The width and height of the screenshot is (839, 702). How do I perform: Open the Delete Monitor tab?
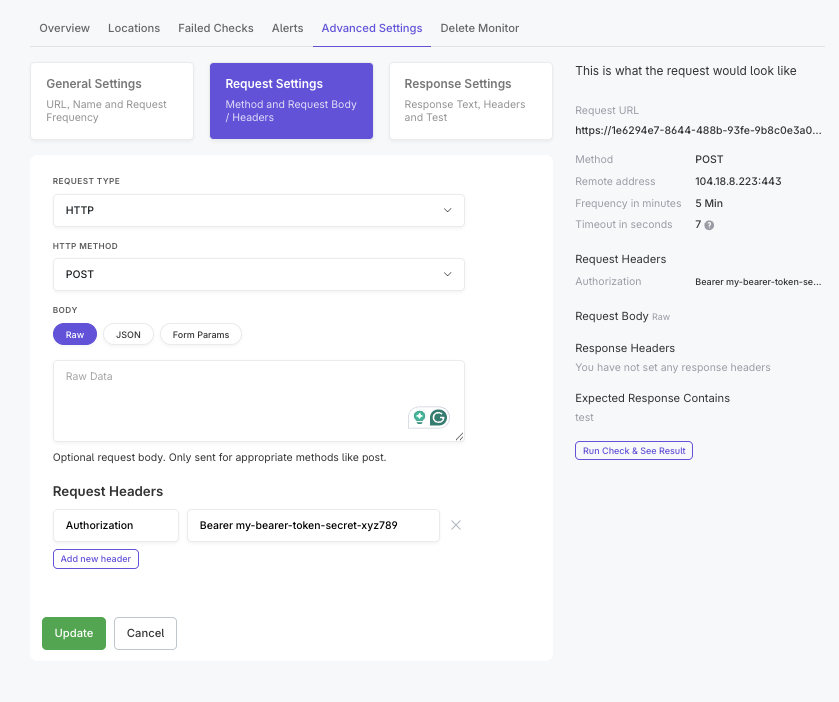click(479, 28)
